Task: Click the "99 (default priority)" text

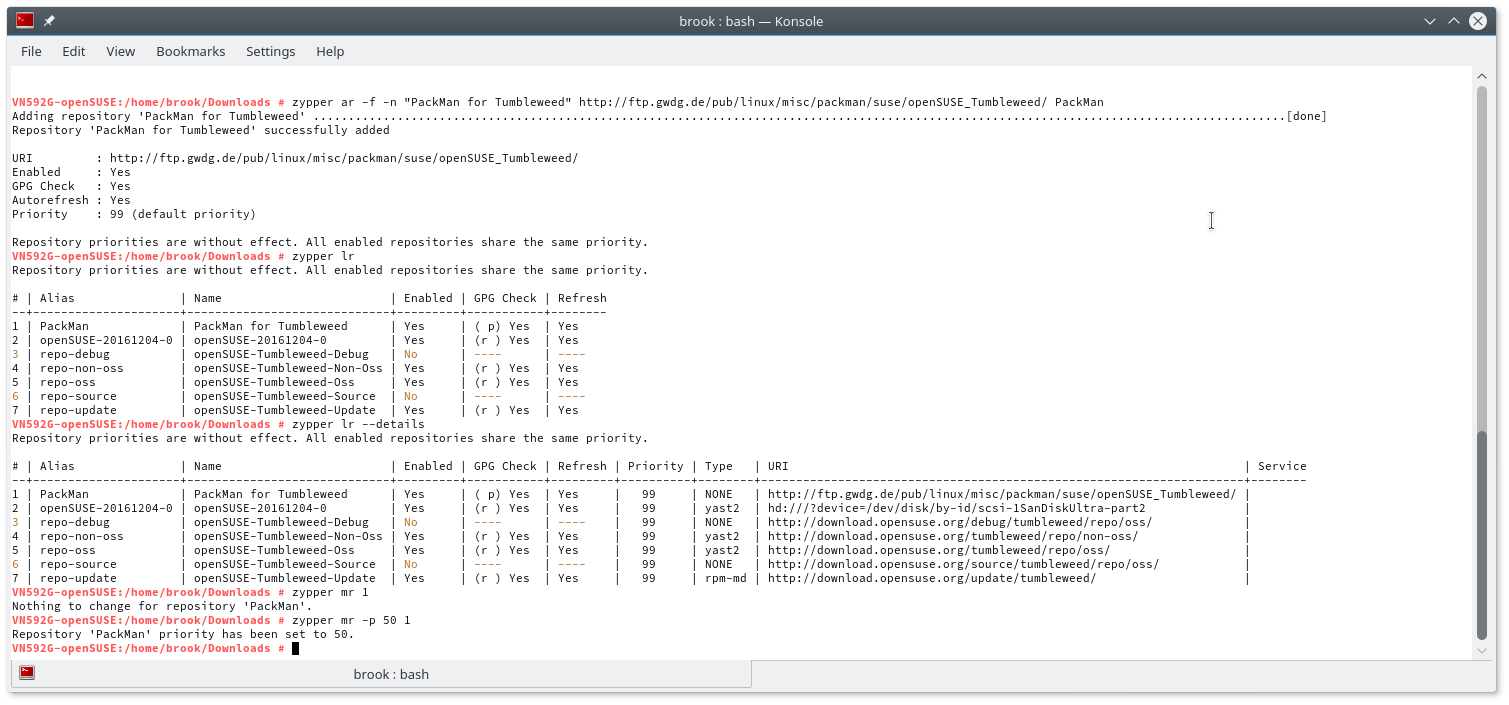Action: (x=183, y=214)
